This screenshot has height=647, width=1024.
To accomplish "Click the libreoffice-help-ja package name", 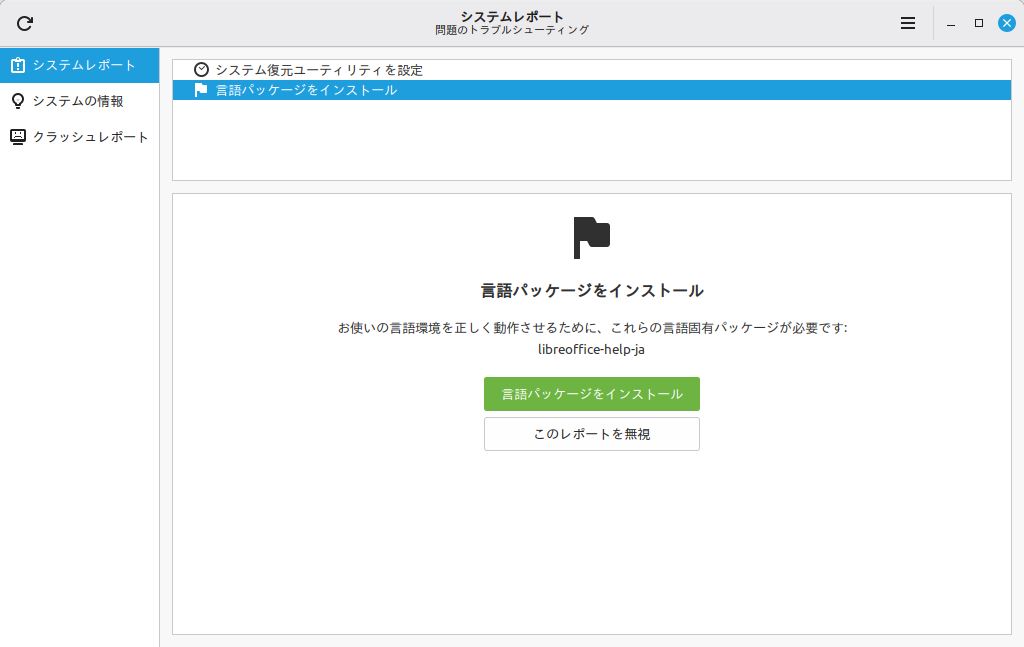I will (x=591, y=349).
